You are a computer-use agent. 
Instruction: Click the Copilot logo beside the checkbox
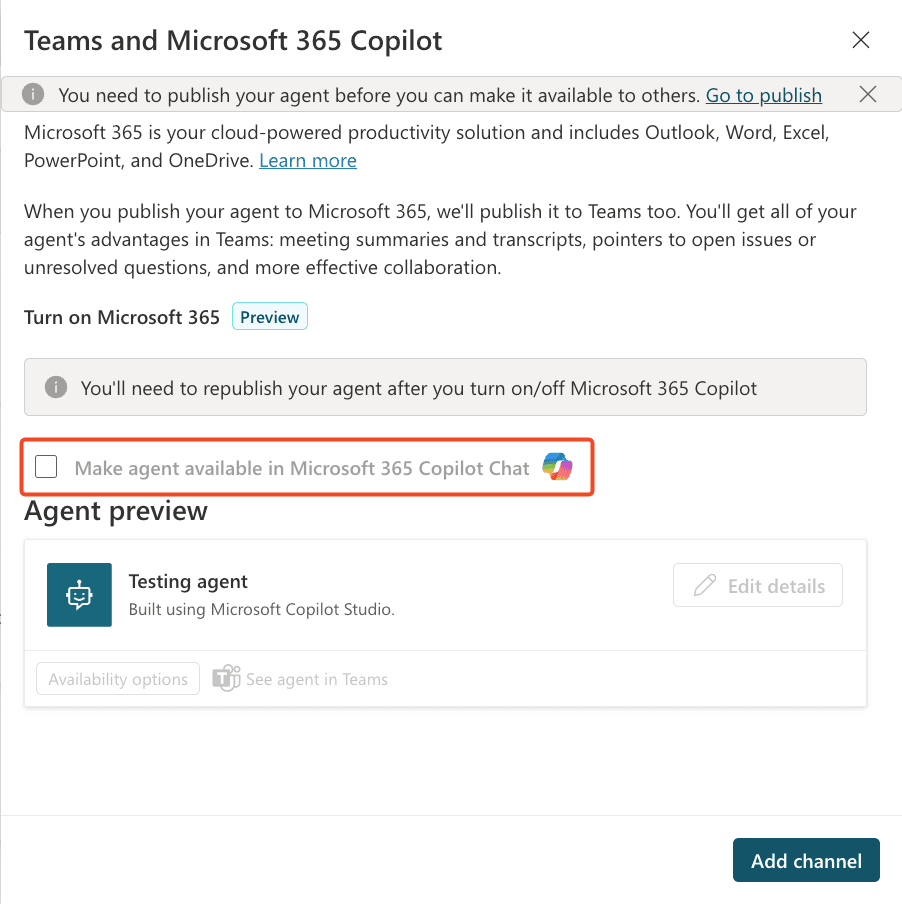point(557,467)
